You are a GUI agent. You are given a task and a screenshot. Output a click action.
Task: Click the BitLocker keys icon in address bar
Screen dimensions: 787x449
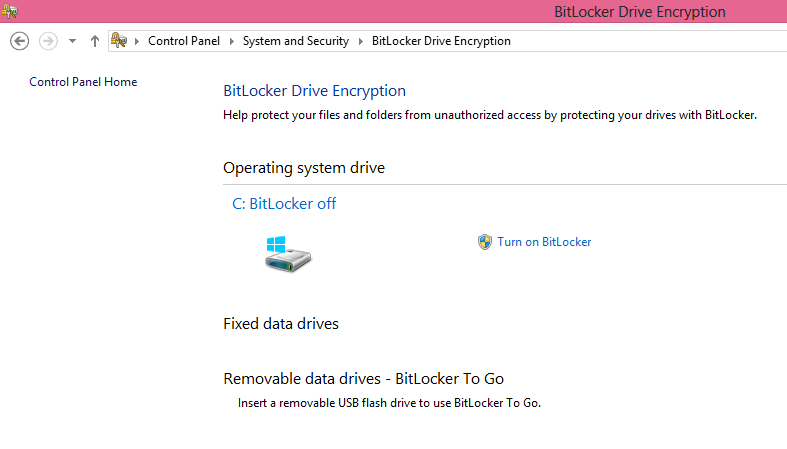(119, 40)
